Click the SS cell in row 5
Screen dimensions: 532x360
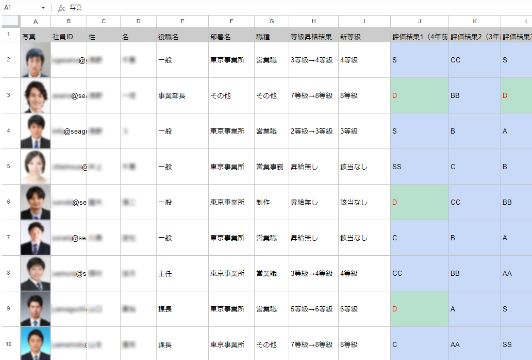[419, 167]
